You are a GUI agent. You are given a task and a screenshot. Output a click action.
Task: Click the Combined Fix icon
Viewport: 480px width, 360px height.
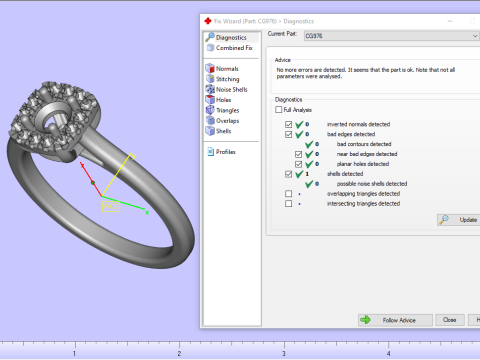coord(210,48)
